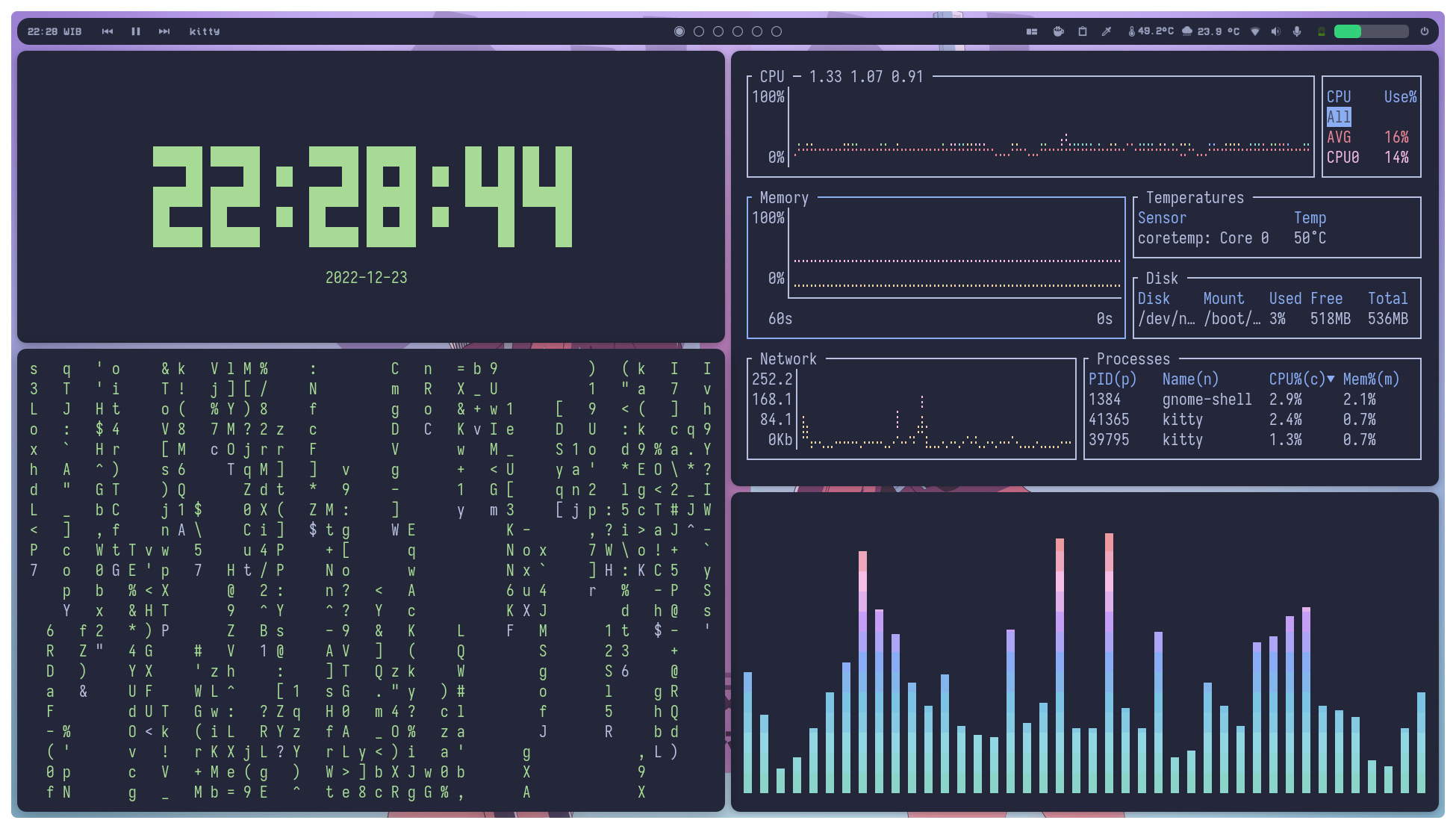Switch to the first filled workspace indicator
Viewport: 1456px width, 829px height.
tap(679, 31)
